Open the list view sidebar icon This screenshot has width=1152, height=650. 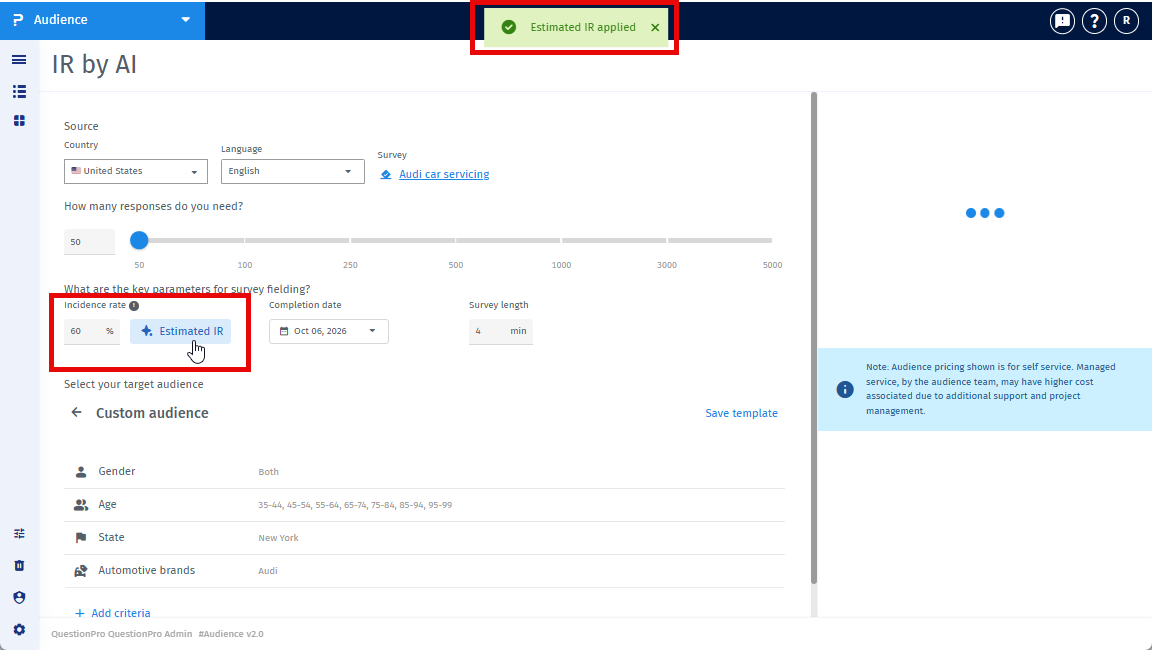point(19,91)
